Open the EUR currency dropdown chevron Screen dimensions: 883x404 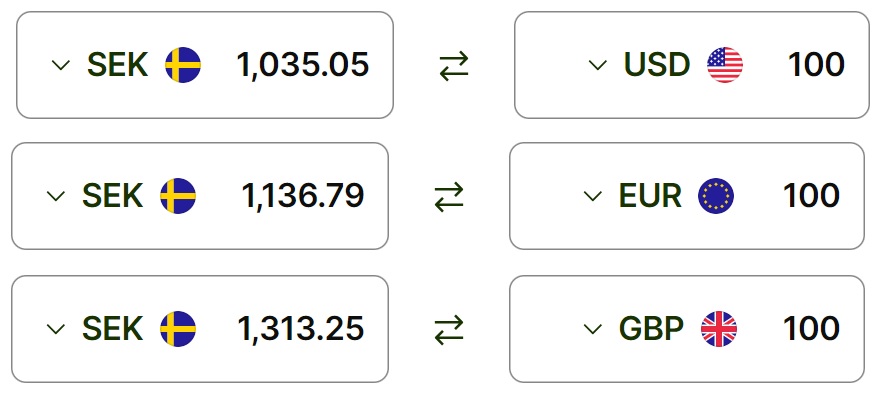pos(592,196)
